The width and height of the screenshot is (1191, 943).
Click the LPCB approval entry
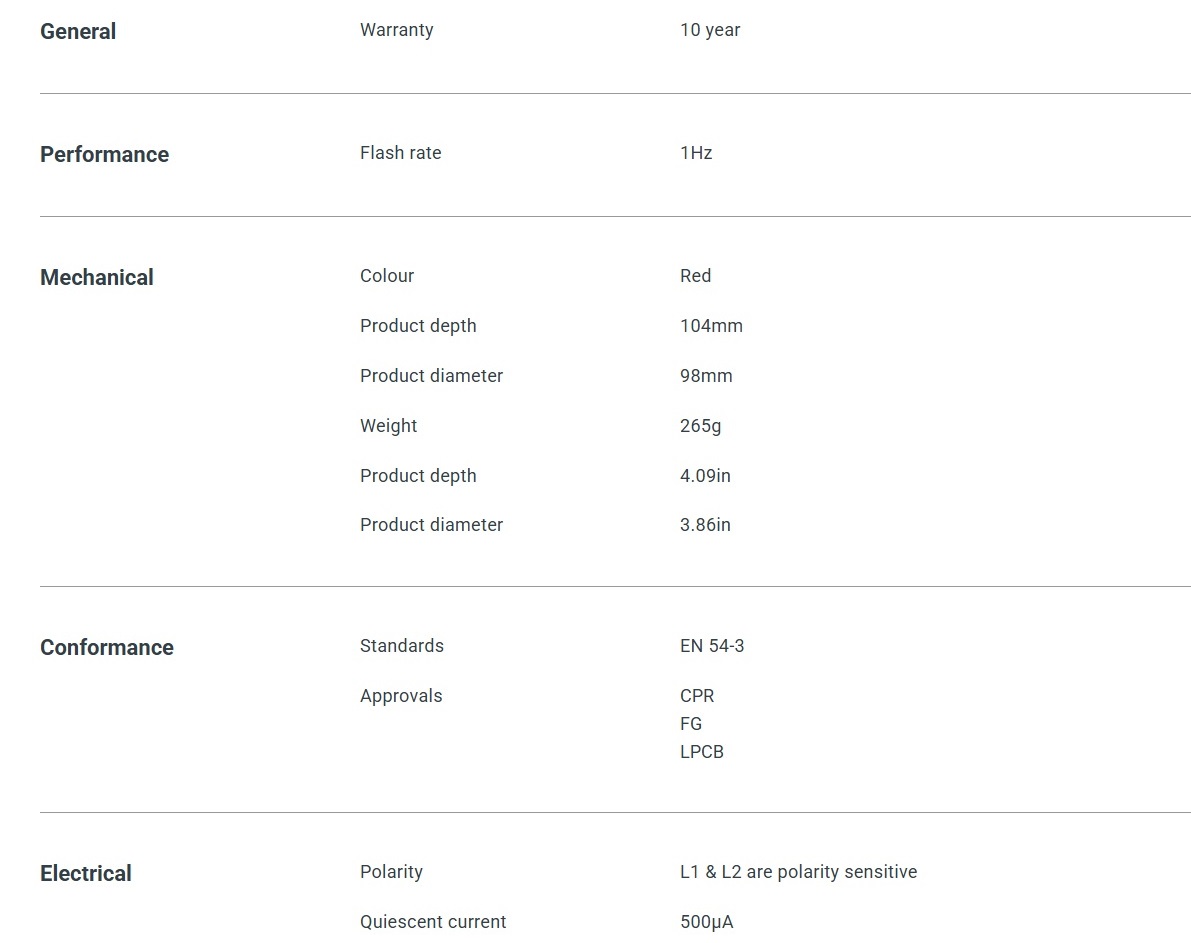[x=701, y=751]
